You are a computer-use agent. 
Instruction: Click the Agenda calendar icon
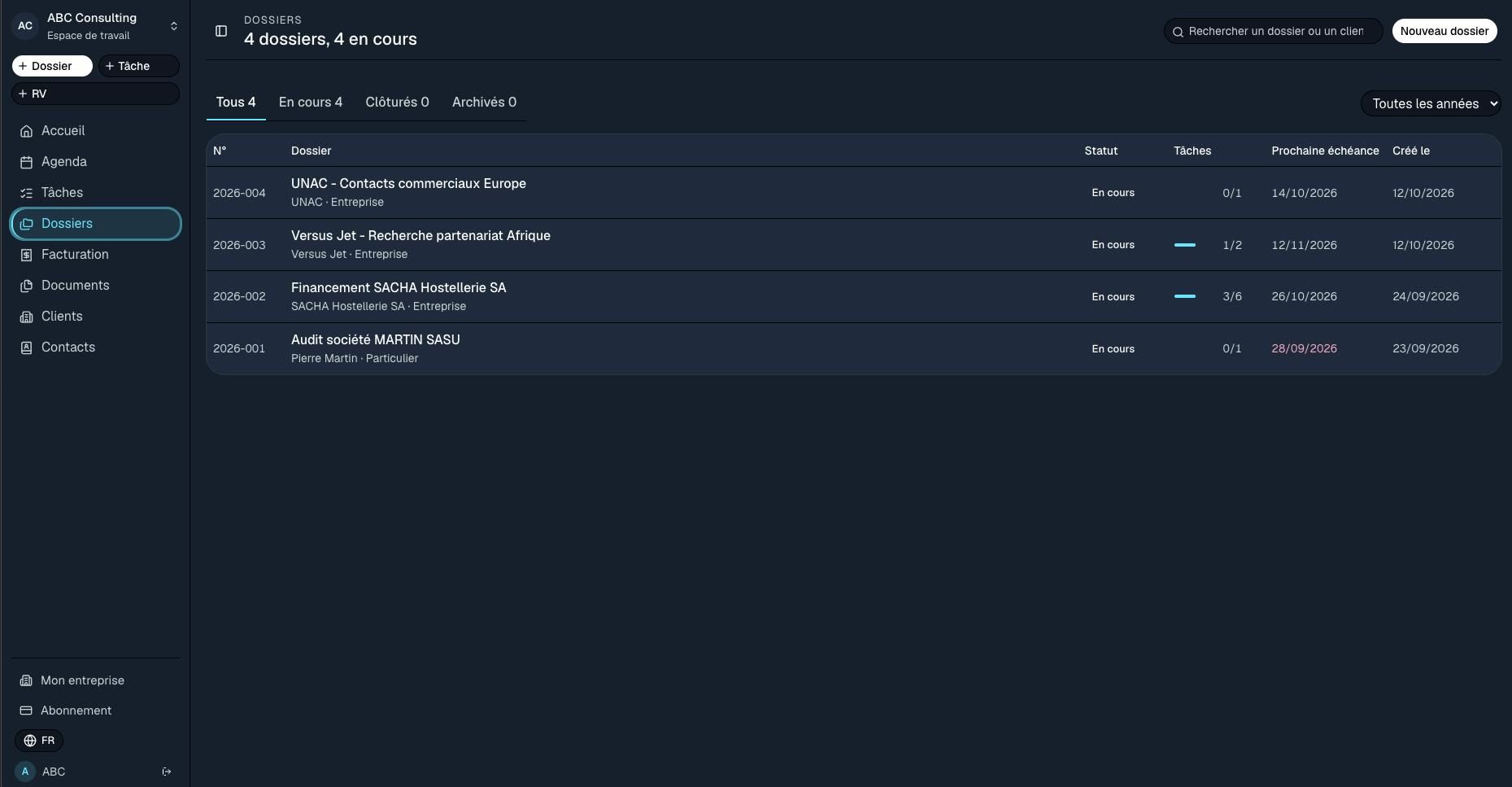pyautogui.click(x=26, y=162)
